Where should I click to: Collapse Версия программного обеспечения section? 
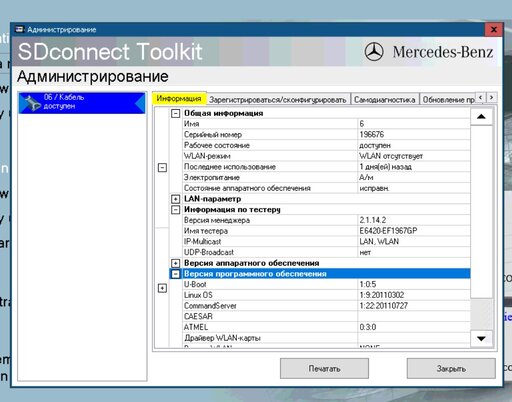point(175,274)
